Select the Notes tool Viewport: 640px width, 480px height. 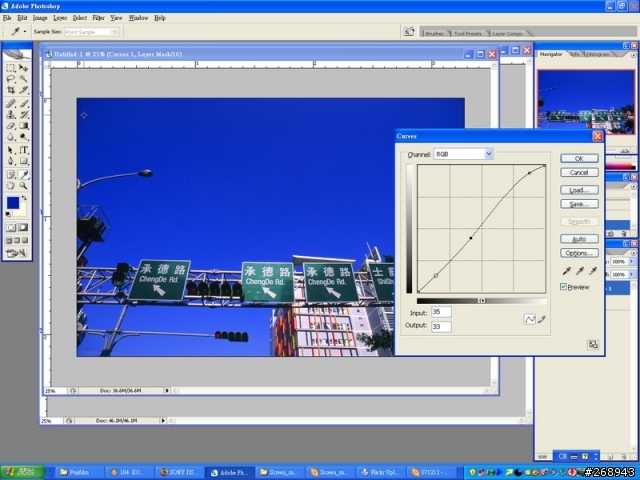(x=11, y=175)
